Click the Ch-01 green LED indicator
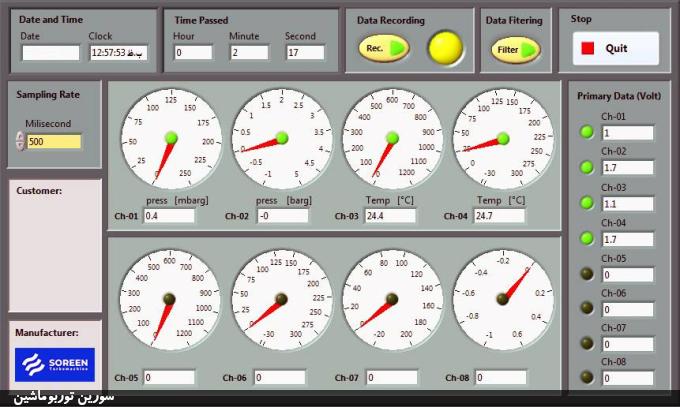The height and width of the screenshot is (407, 680). (x=587, y=132)
